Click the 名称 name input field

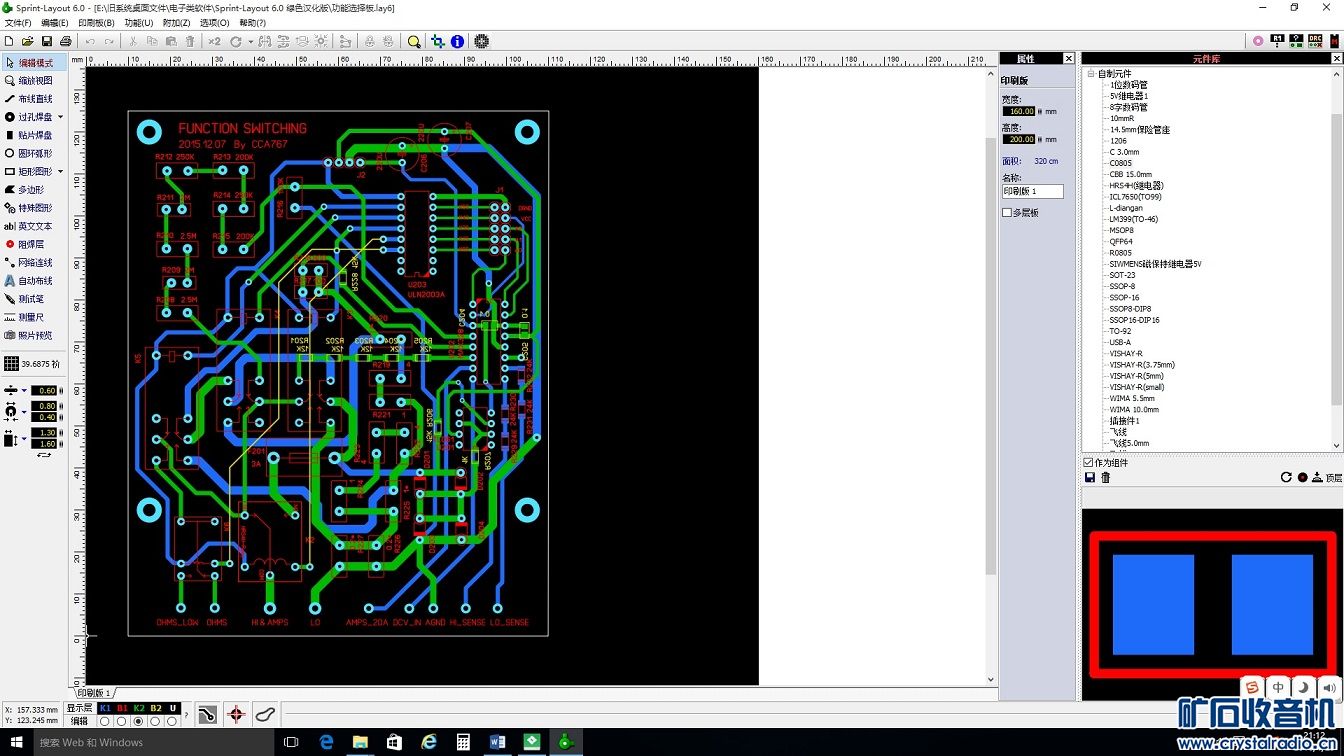coord(1032,191)
